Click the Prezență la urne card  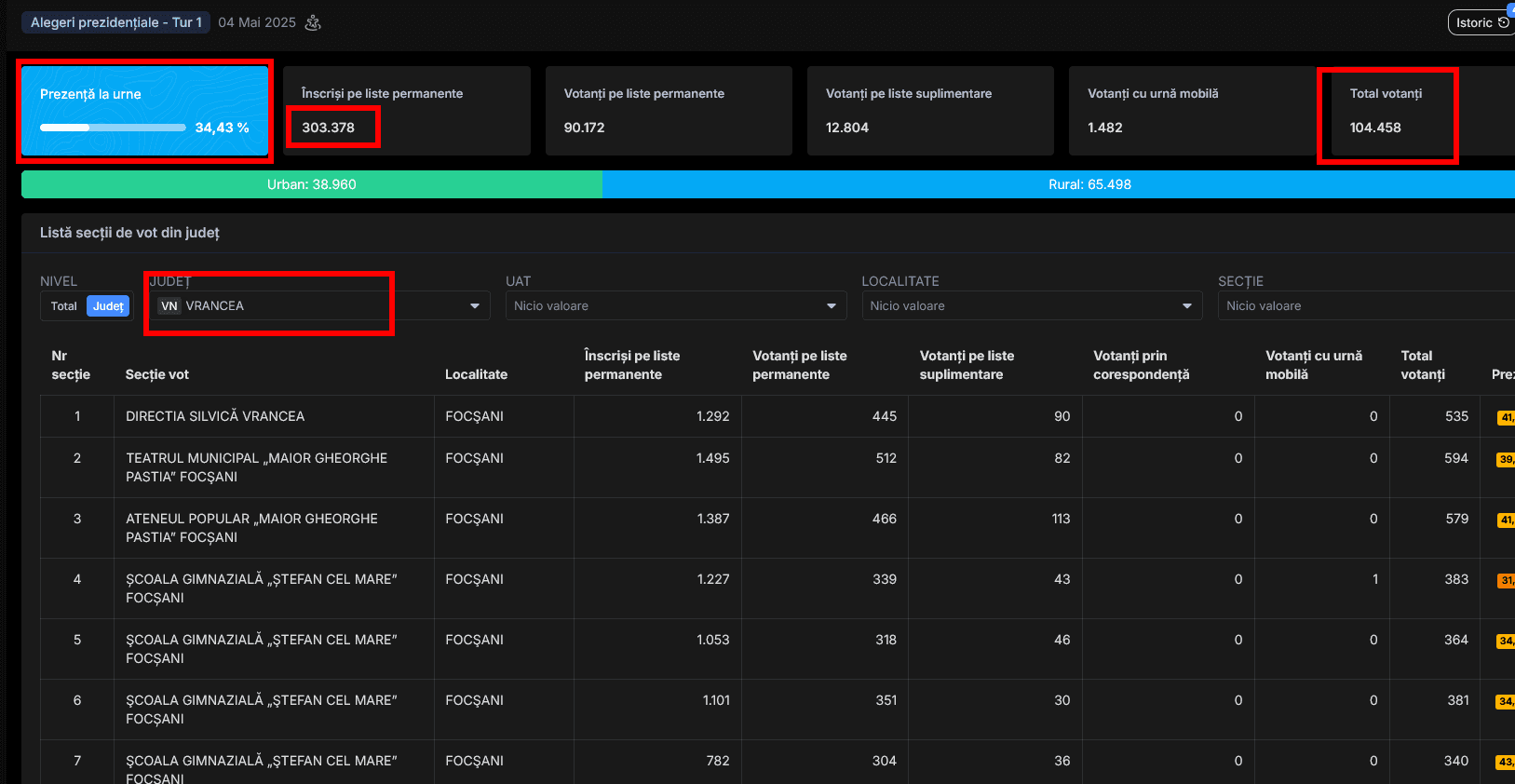[x=144, y=110]
